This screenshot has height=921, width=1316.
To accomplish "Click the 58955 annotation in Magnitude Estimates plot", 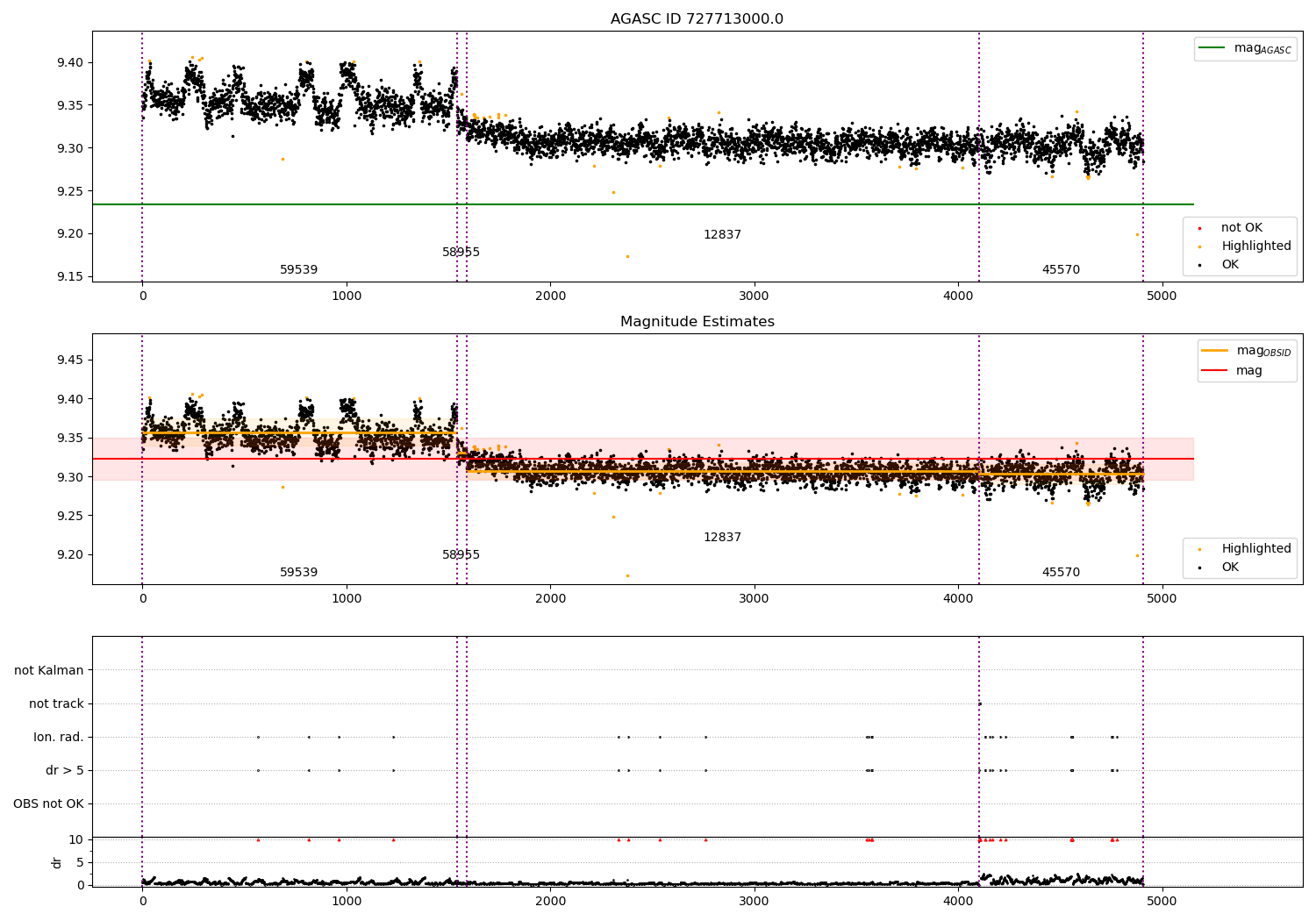I will [x=461, y=555].
